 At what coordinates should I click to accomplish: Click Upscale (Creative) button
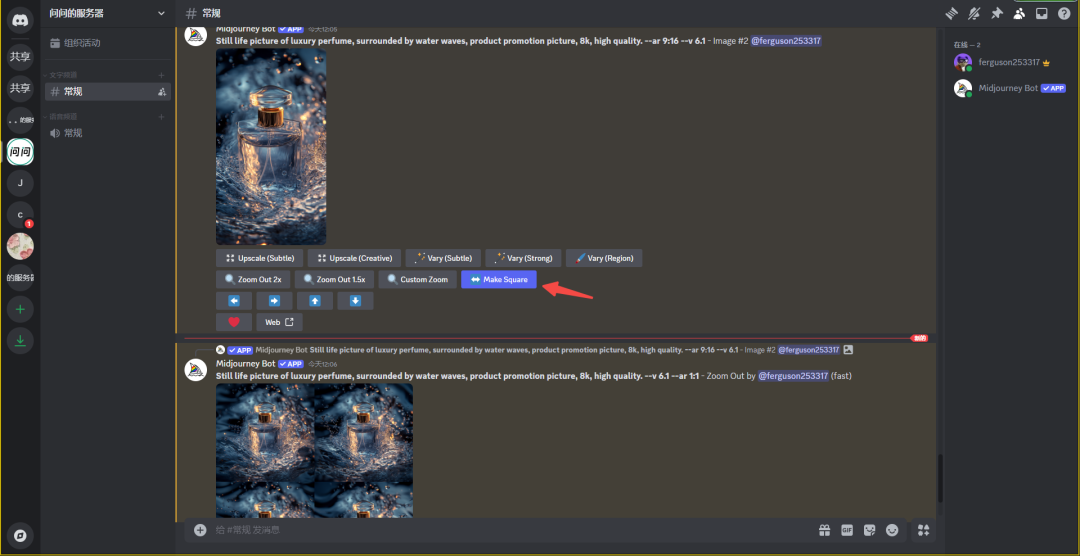click(x=354, y=258)
